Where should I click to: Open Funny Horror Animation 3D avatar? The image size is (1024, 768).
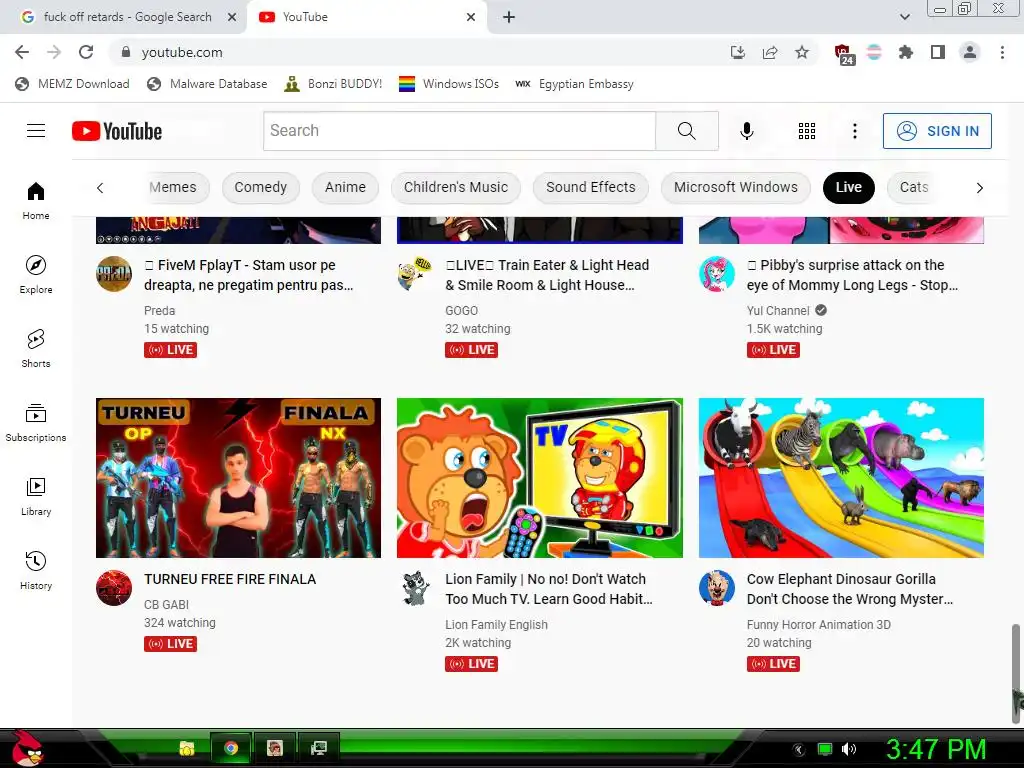[x=716, y=588]
